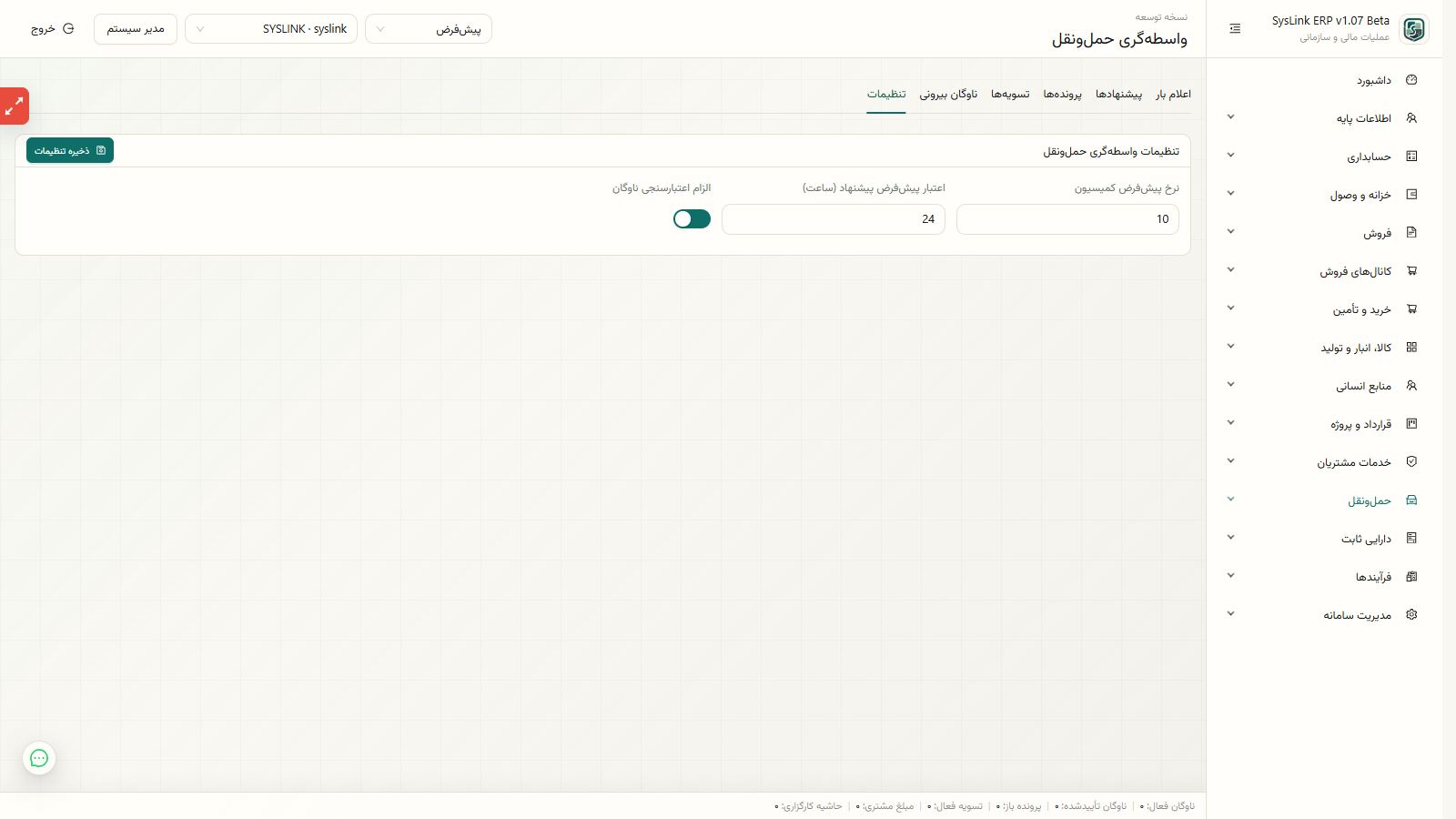Click the ذخیره تنظیمات save button
Image resolution: width=1456 pixels, height=819 pixels.
(70, 150)
